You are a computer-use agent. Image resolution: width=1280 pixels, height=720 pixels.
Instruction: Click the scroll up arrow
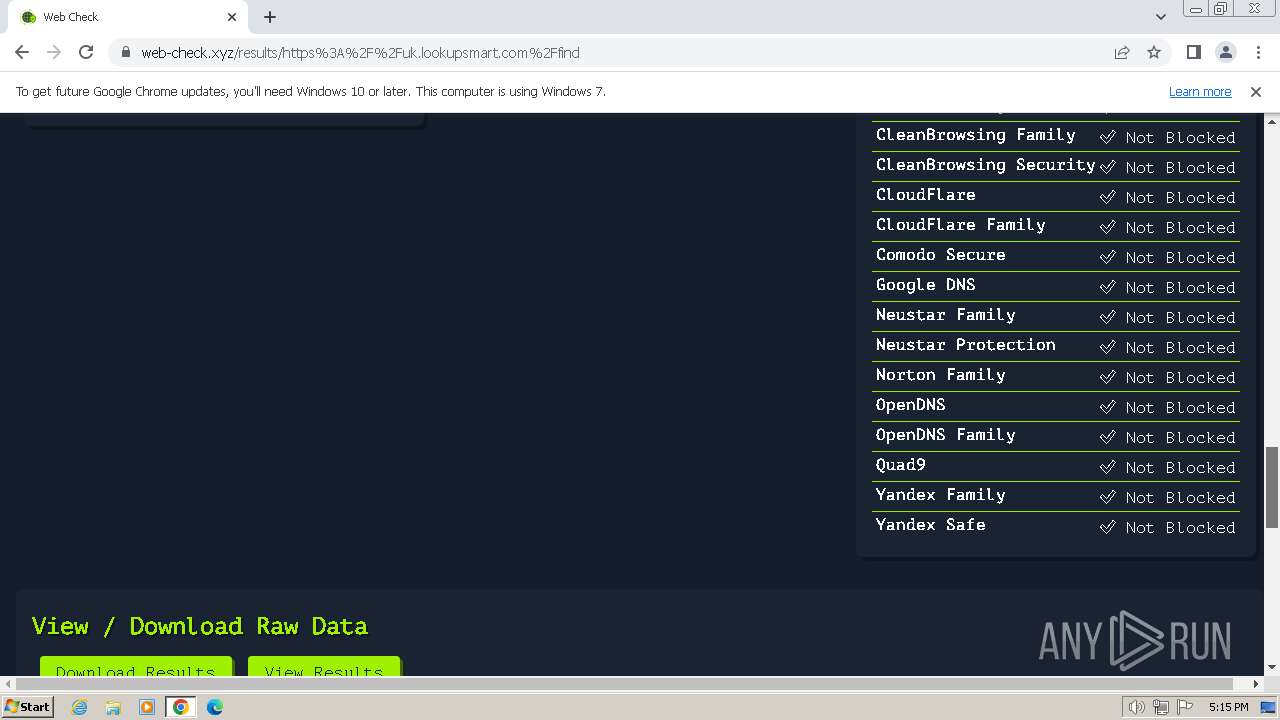(x=1272, y=120)
